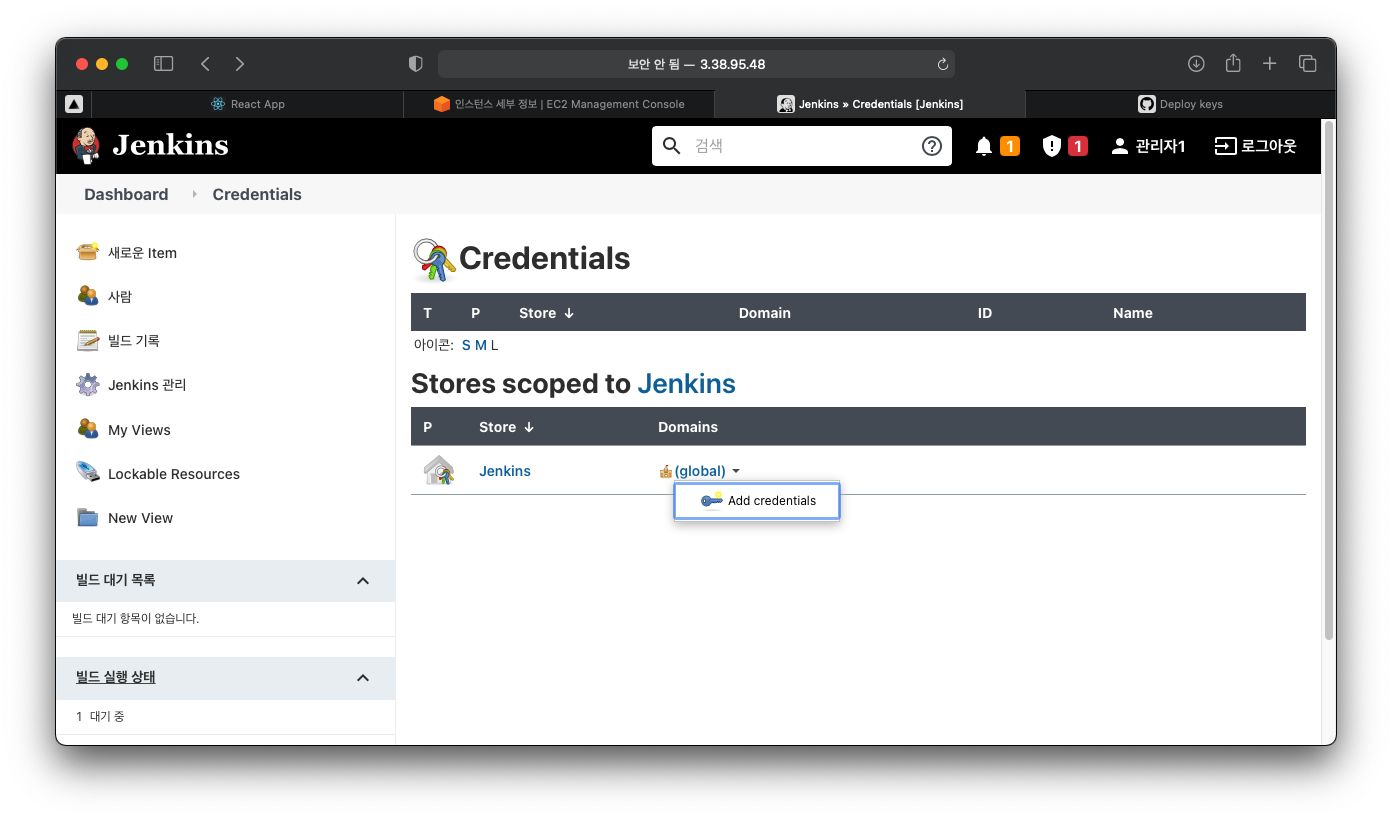Open the Dashboard breadcrumb link

(126, 194)
